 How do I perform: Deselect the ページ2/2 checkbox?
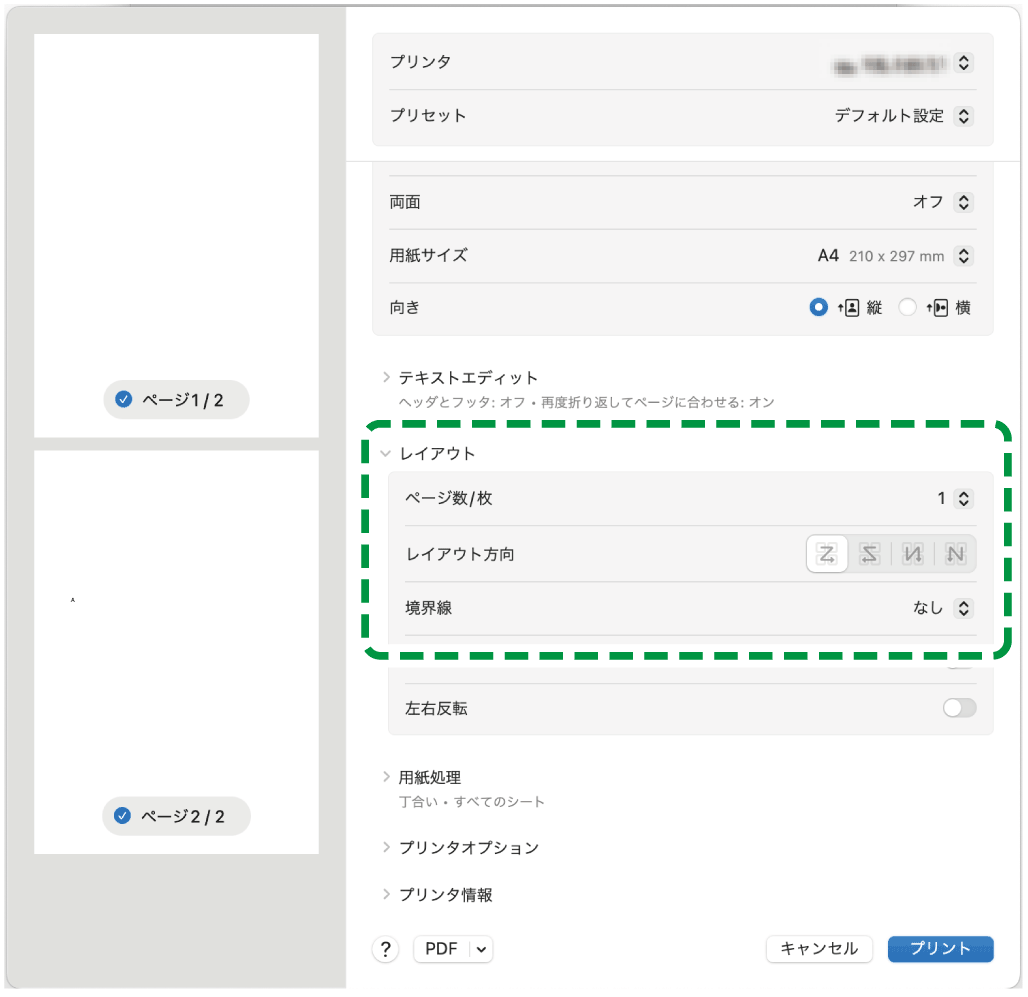coord(122,816)
